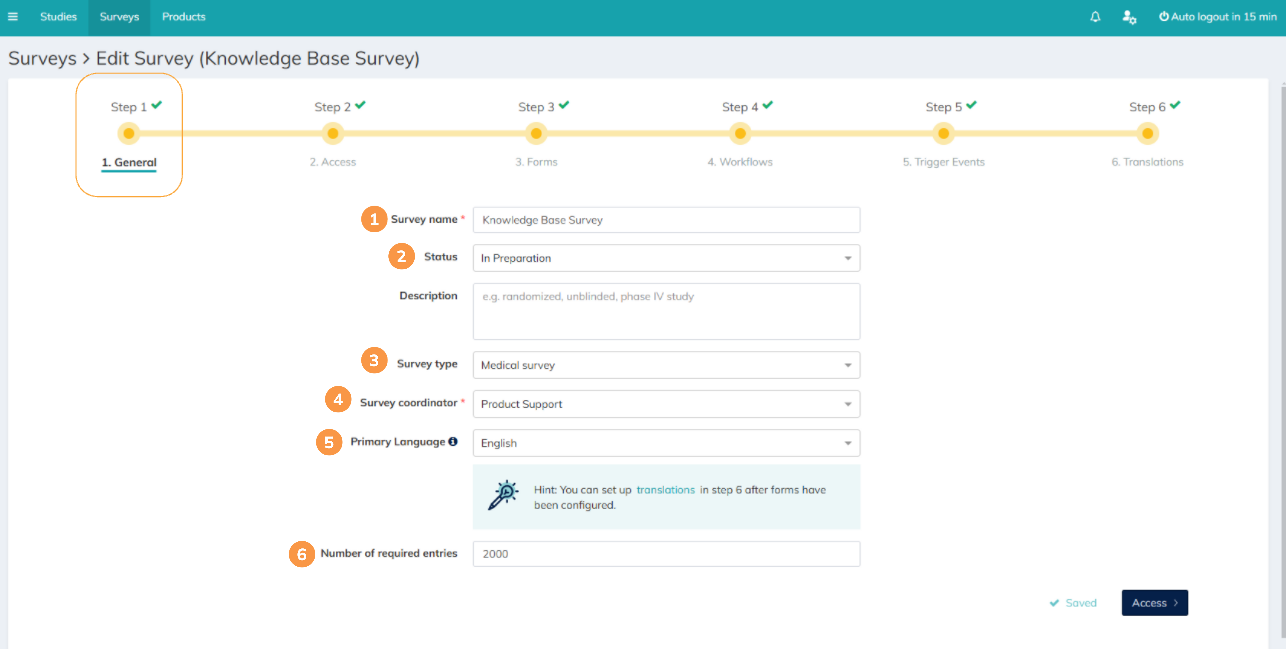This screenshot has height=649, width=1286.
Task: Click the Step 1 circle marker
Action: pyautogui.click(x=128, y=133)
